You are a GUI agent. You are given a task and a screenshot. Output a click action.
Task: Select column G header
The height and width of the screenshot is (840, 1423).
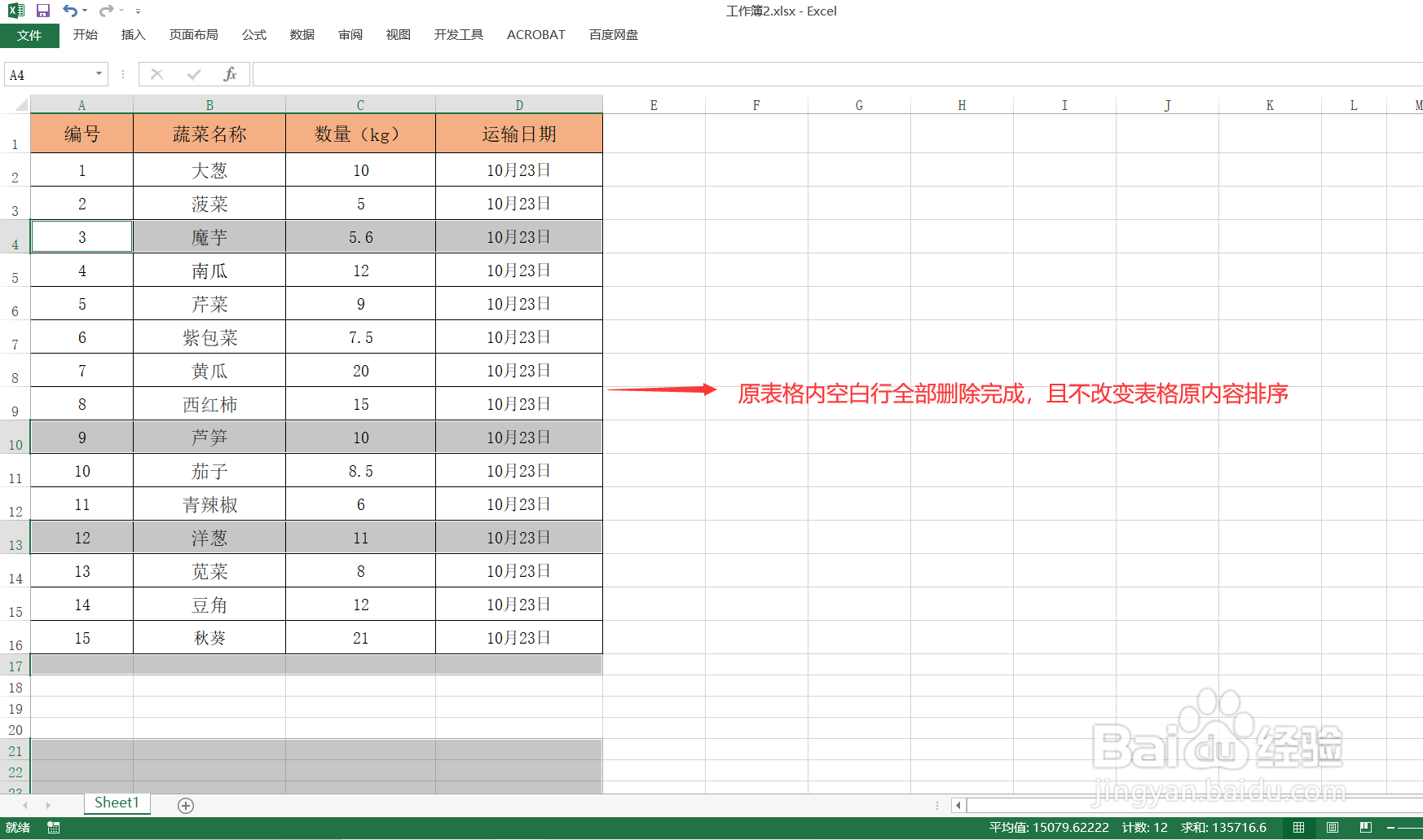(x=859, y=105)
